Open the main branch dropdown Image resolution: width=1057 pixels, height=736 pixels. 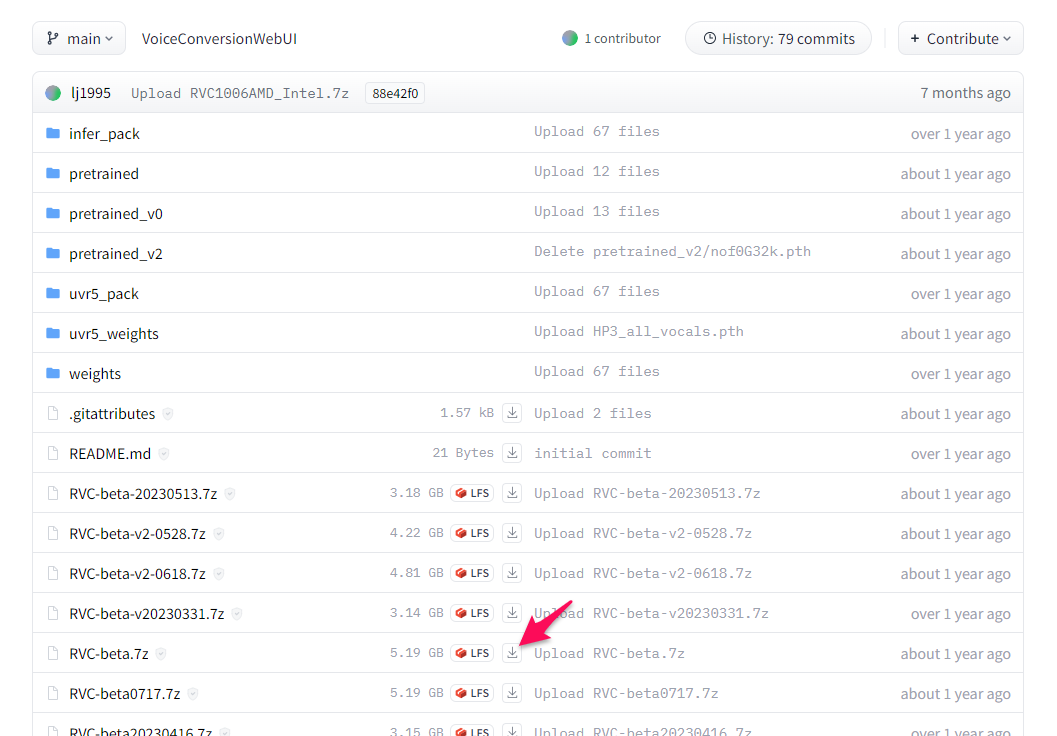(79, 38)
